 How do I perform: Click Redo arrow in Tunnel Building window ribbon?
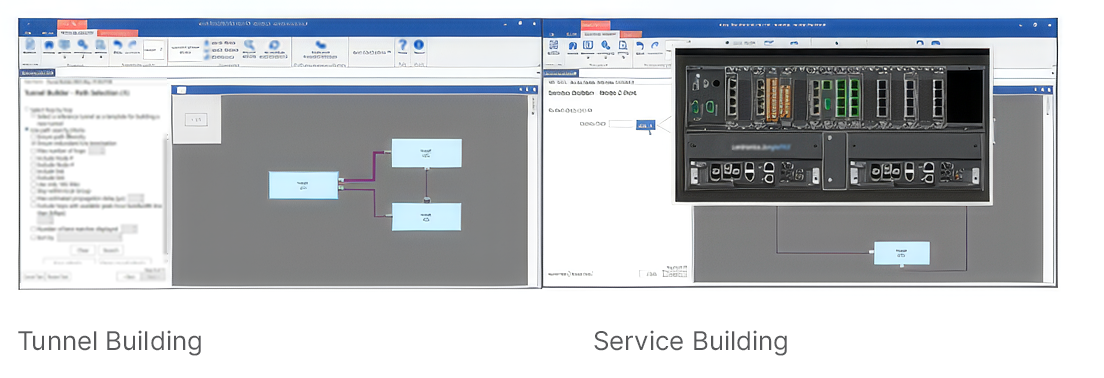click(x=132, y=46)
